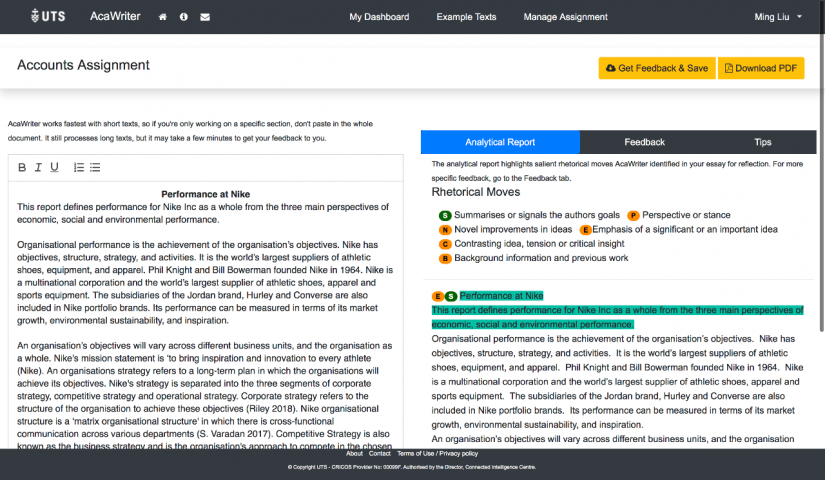Click the UTS logo
Screen dimensions: 825x480
pos(48,16)
